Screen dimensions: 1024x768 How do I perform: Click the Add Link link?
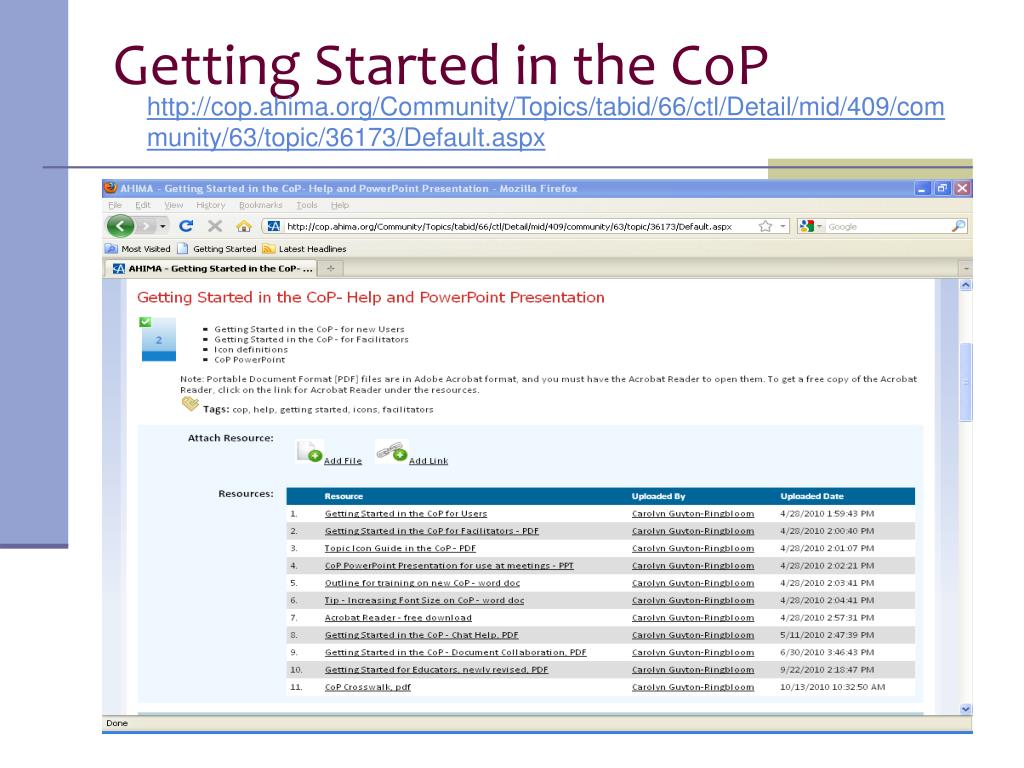[428, 460]
